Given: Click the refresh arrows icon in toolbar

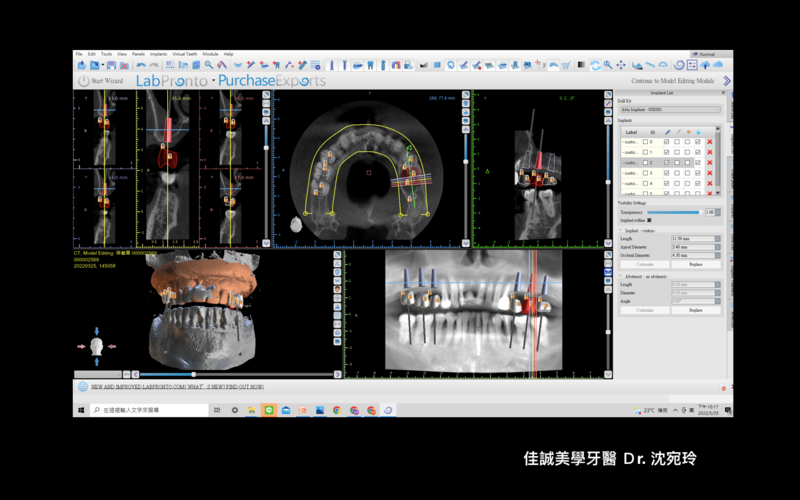Looking at the screenshot, I should tap(595, 65).
